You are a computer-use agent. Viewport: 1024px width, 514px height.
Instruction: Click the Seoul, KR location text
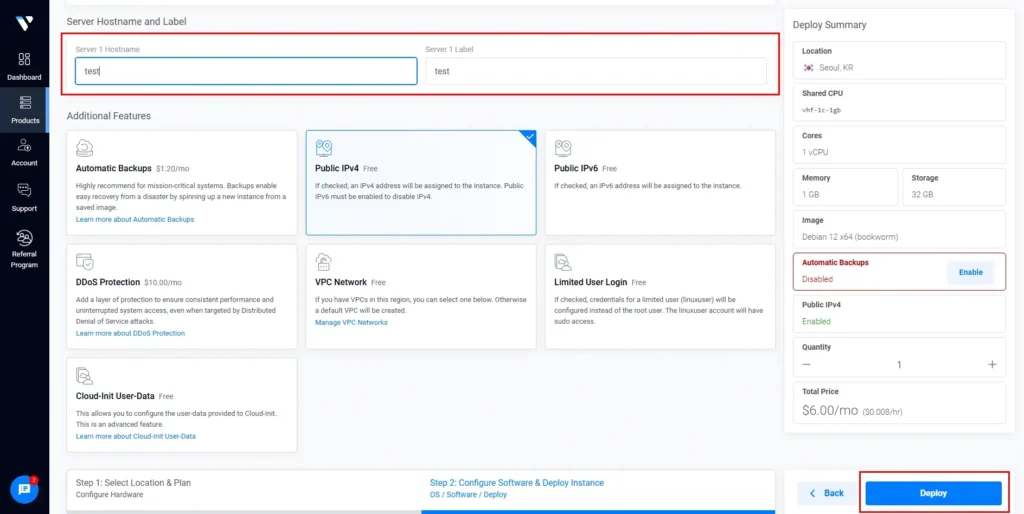(837, 68)
